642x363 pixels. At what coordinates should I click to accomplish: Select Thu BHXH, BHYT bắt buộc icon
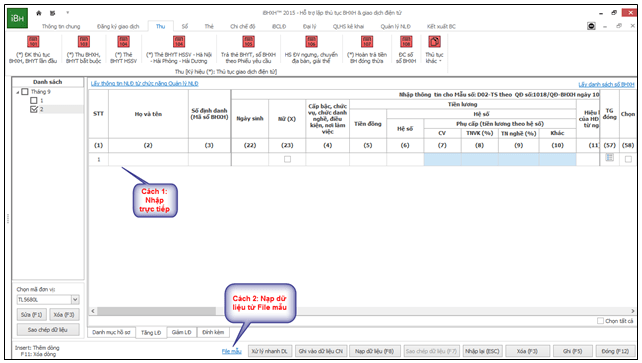pos(84,42)
